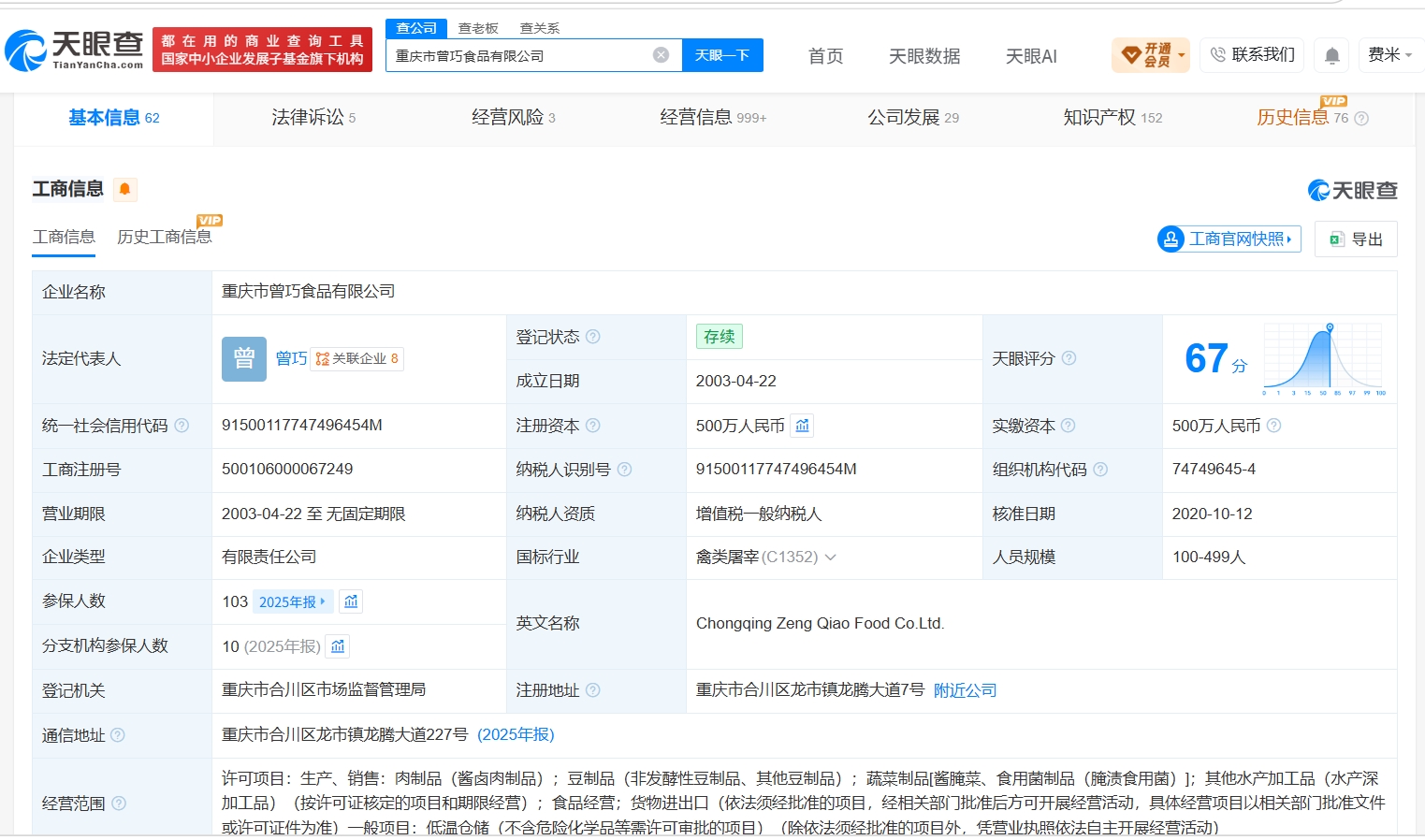
Task: Click the orange alert bell beside 工商信息
Action: coord(124,189)
